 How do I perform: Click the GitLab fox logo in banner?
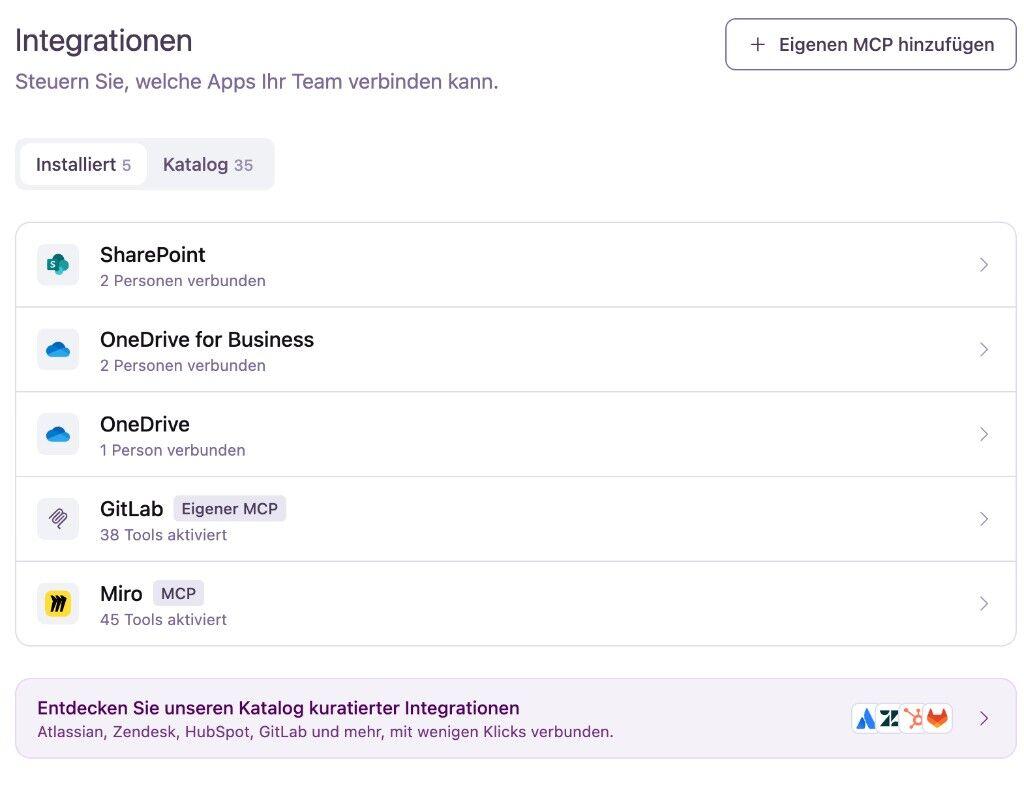click(x=938, y=719)
